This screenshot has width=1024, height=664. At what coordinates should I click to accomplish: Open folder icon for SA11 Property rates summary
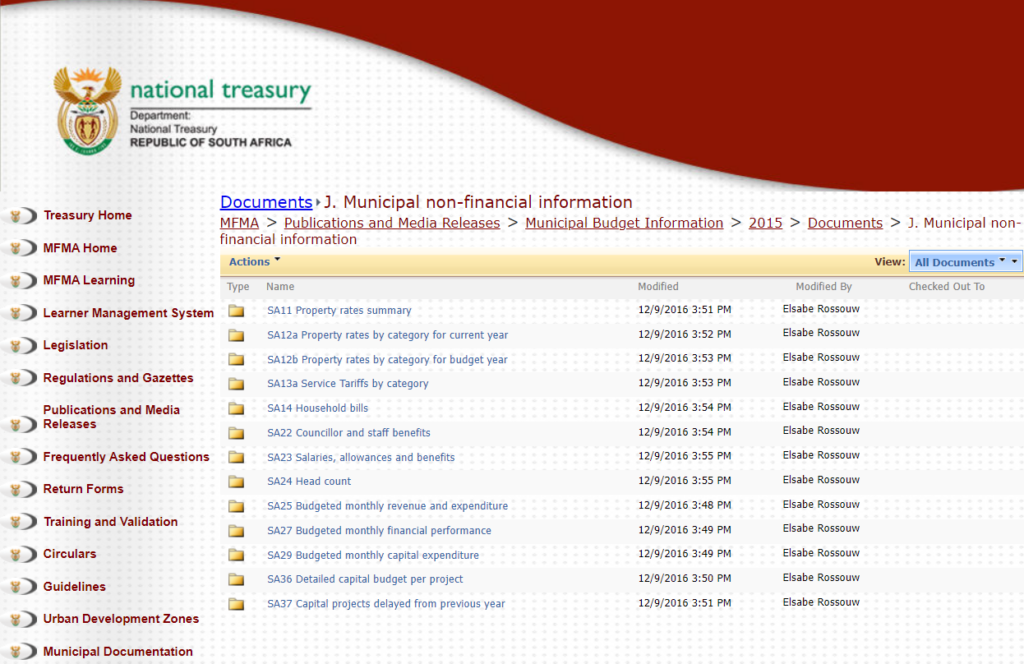pyautogui.click(x=236, y=311)
